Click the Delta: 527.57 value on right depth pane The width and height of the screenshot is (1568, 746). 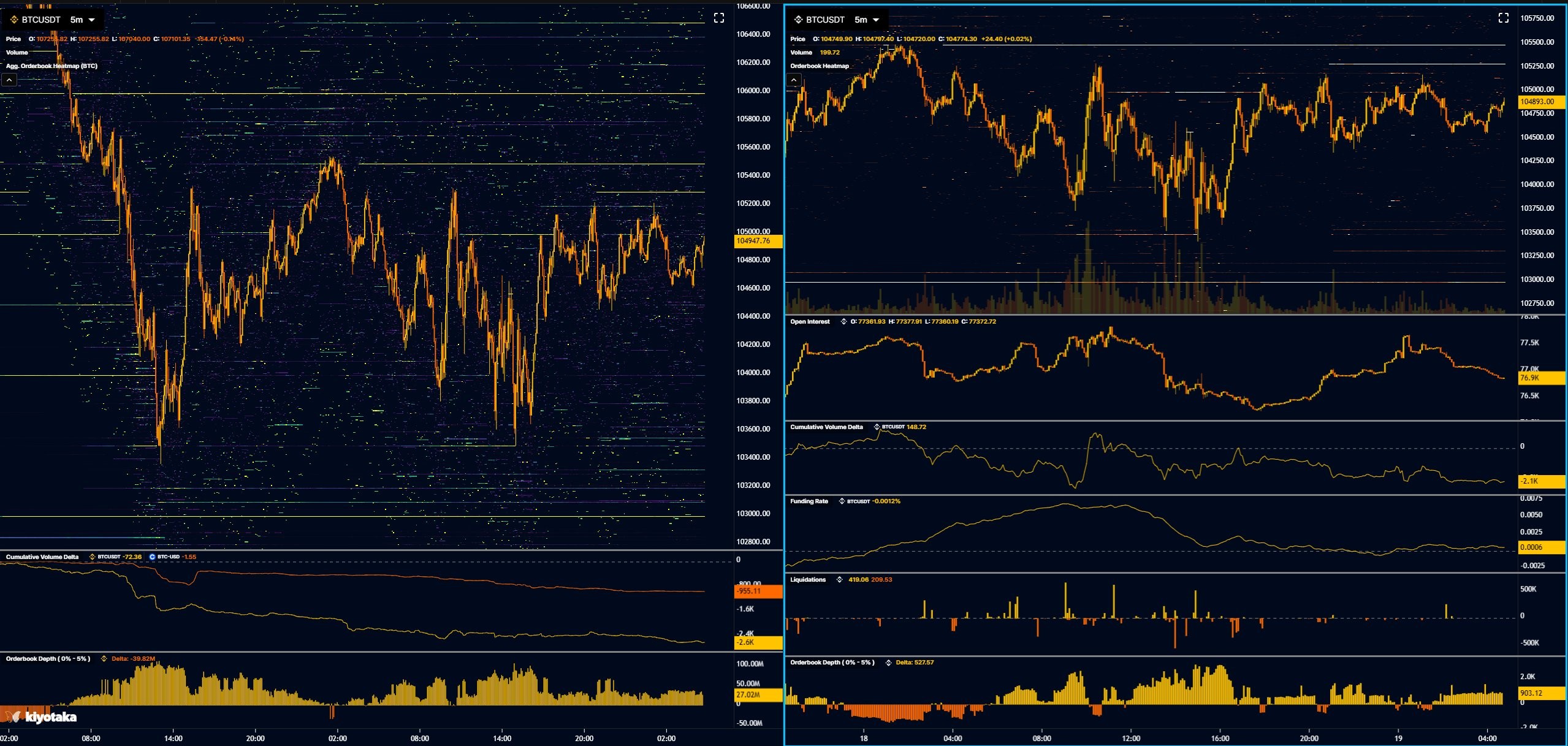[x=915, y=662]
